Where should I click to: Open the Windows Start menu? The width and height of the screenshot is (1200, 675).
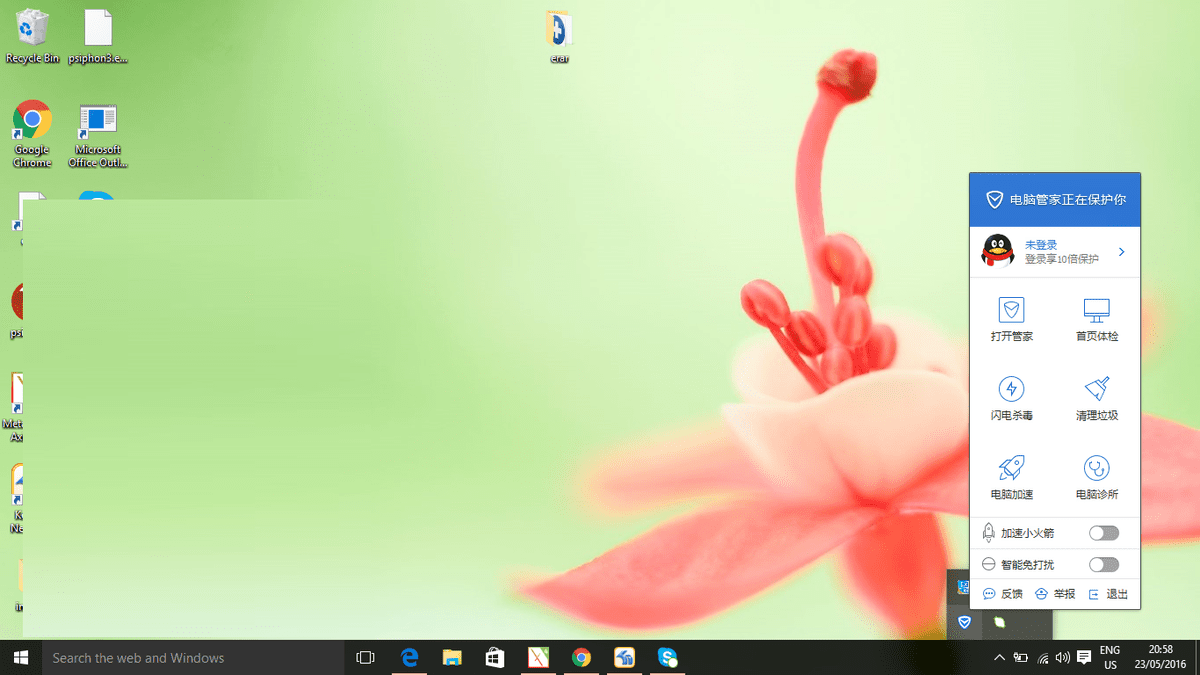pos(20,657)
